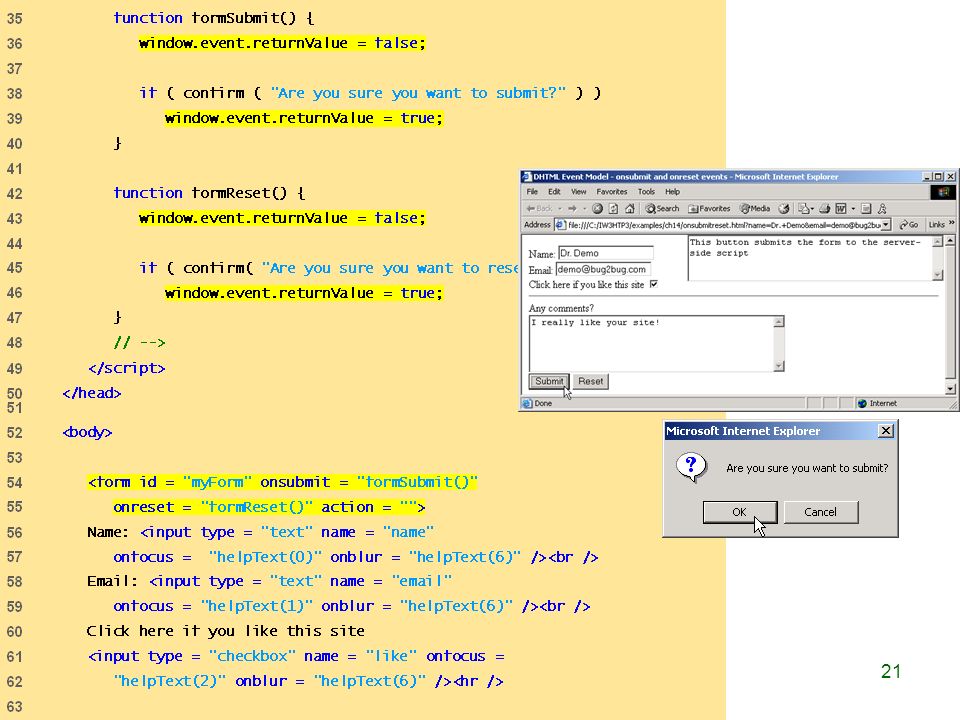This screenshot has height=720, width=960.
Task: Click 'function formReset()' on line 42
Action: click(209, 193)
